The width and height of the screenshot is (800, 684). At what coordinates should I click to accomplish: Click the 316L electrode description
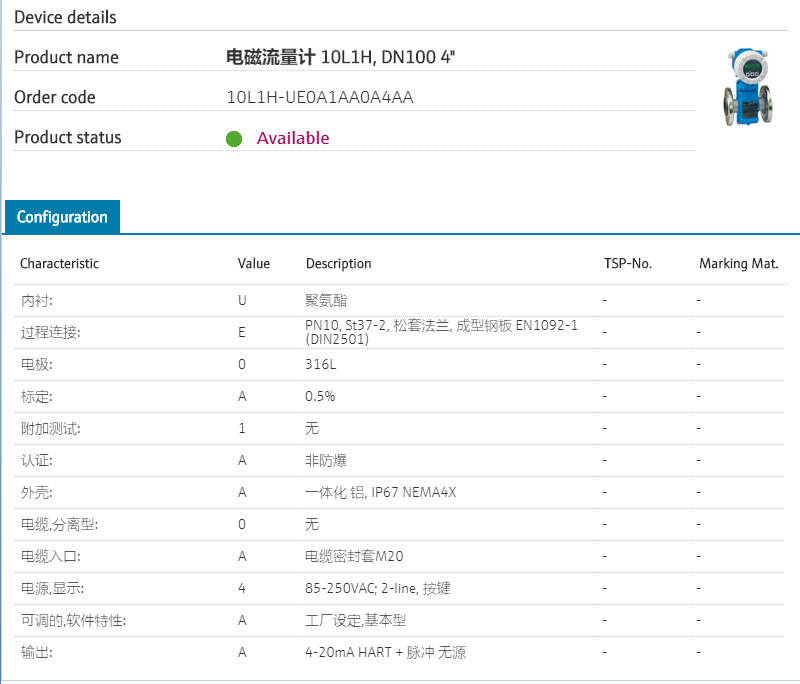[x=319, y=364]
